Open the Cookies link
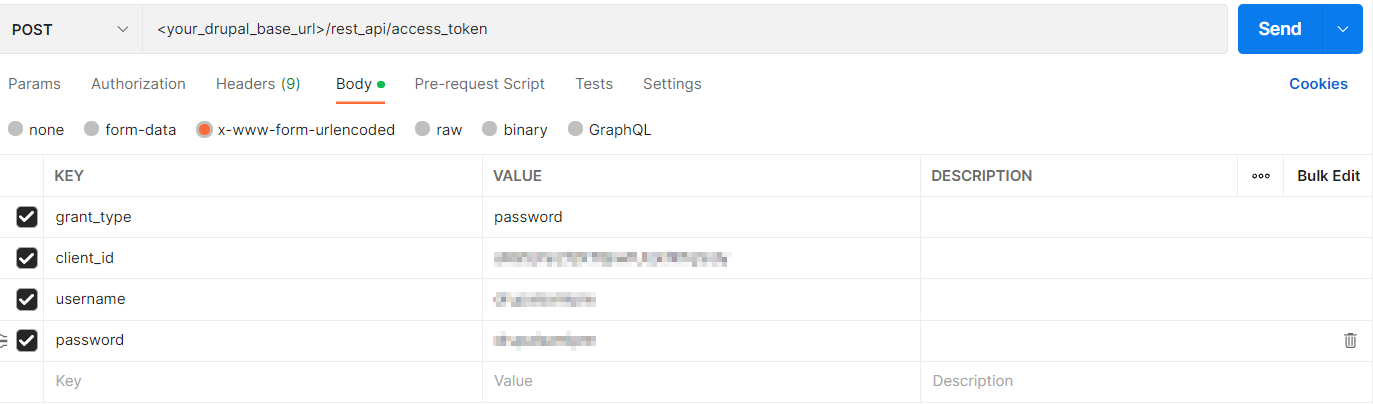1373x404 pixels. point(1318,84)
